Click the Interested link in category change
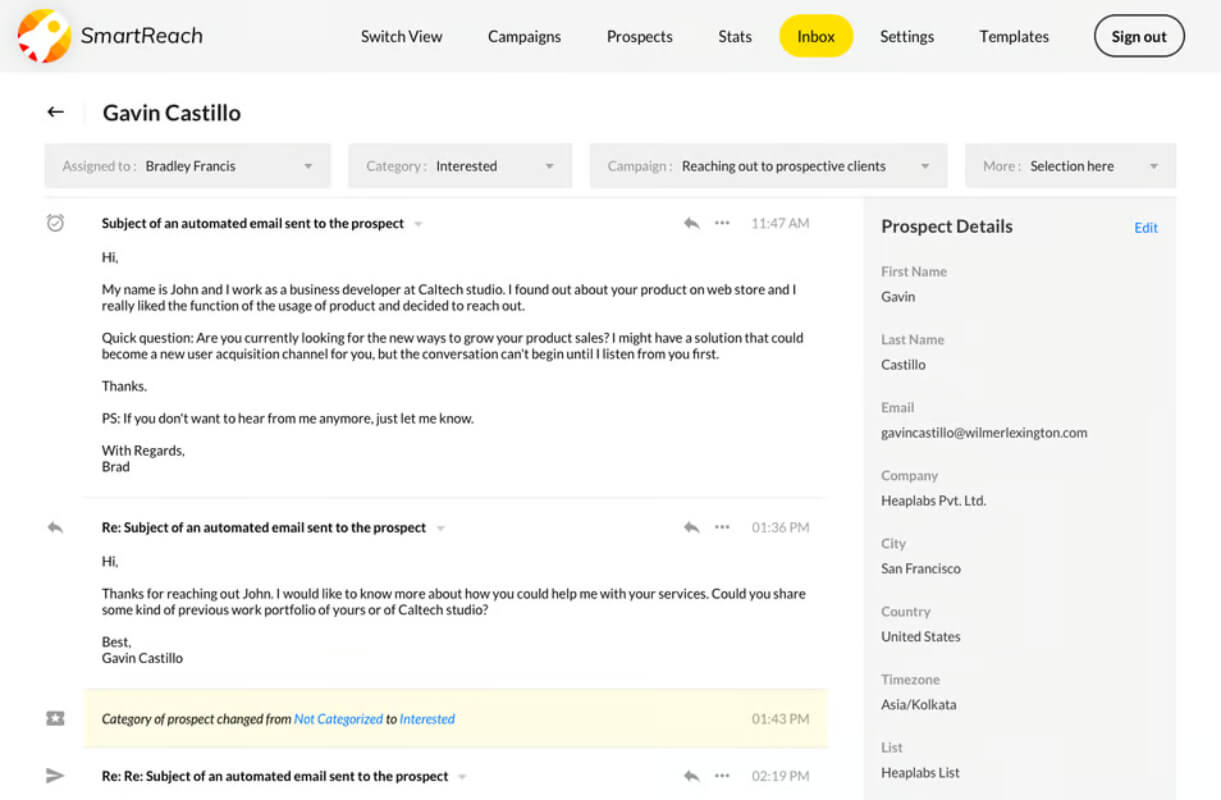The width and height of the screenshot is (1221, 800). tap(427, 718)
